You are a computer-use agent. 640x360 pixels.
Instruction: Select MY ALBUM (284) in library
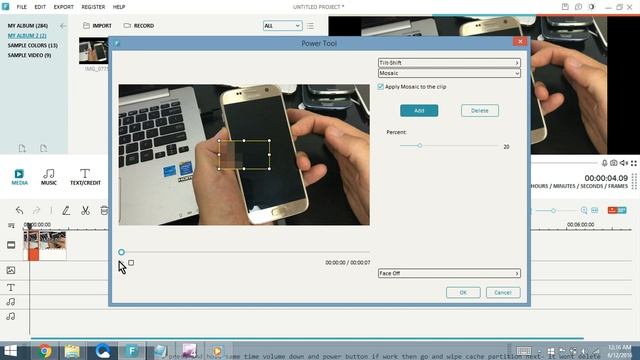(x=28, y=26)
